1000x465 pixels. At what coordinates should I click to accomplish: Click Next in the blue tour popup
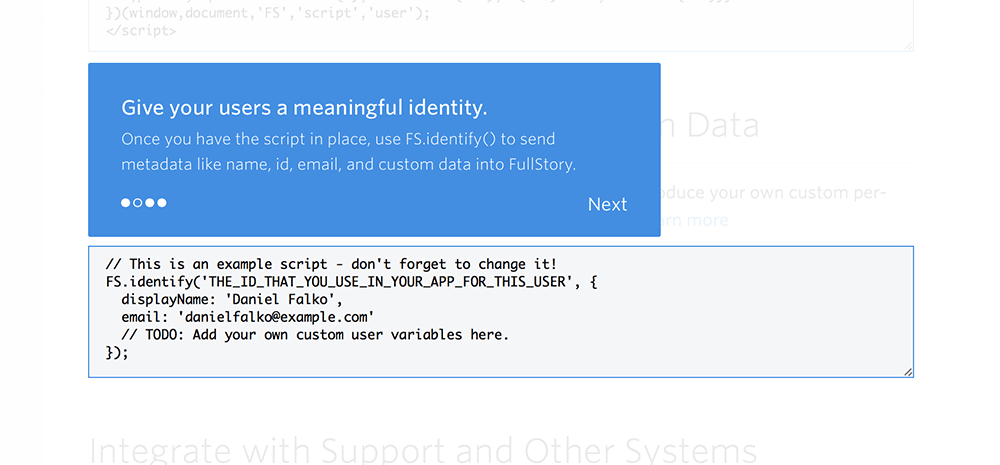pos(607,204)
